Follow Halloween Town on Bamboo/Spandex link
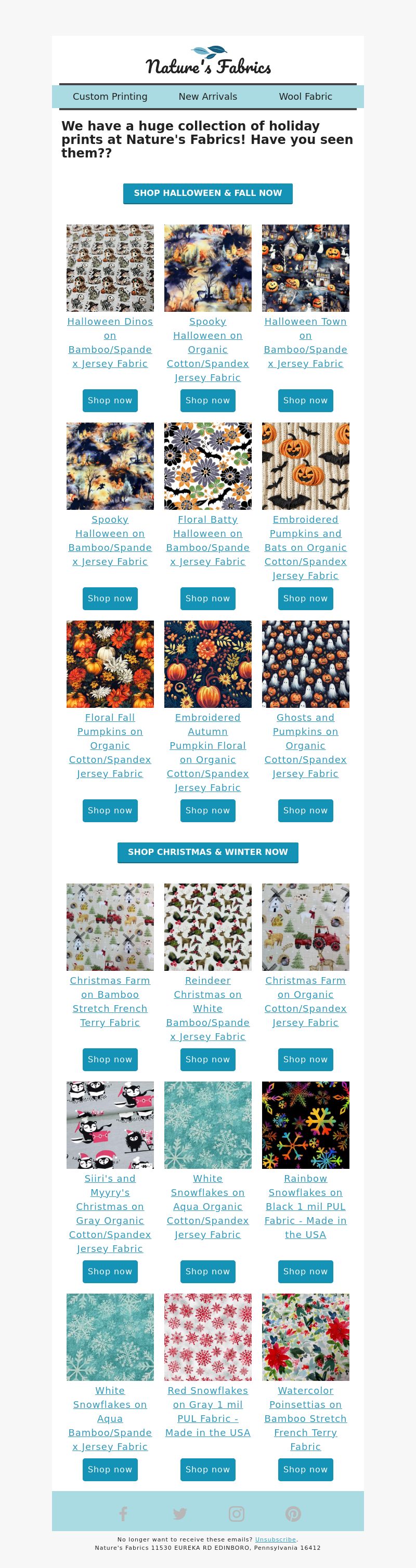The image size is (416, 1568). tap(306, 342)
